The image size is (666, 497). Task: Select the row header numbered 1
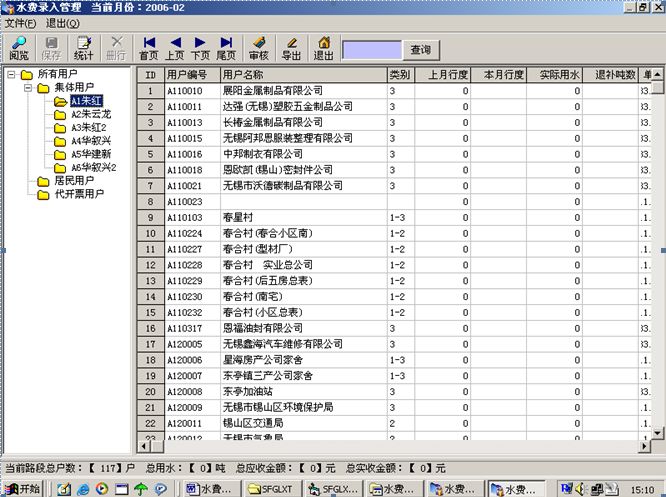pyautogui.click(x=150, y=91)
